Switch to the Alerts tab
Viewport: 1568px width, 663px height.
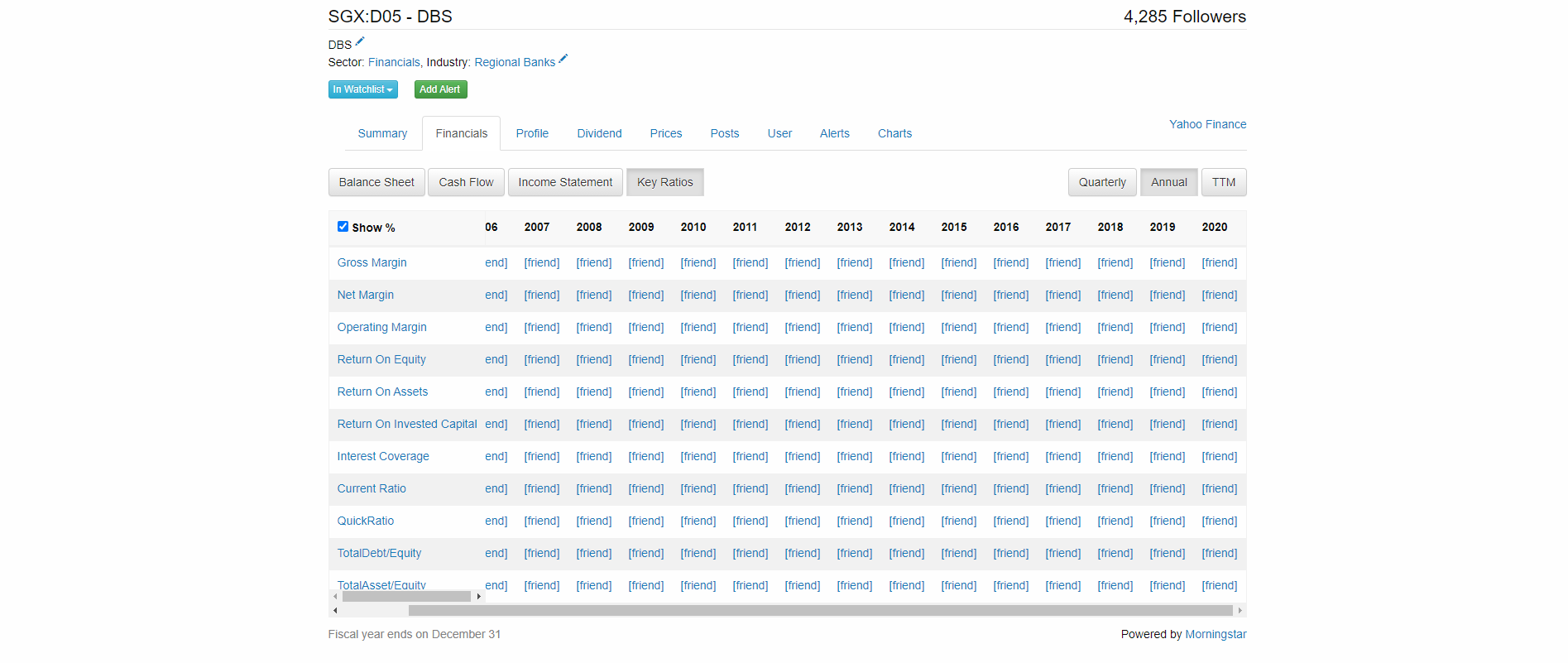click(x=835, y=133)
